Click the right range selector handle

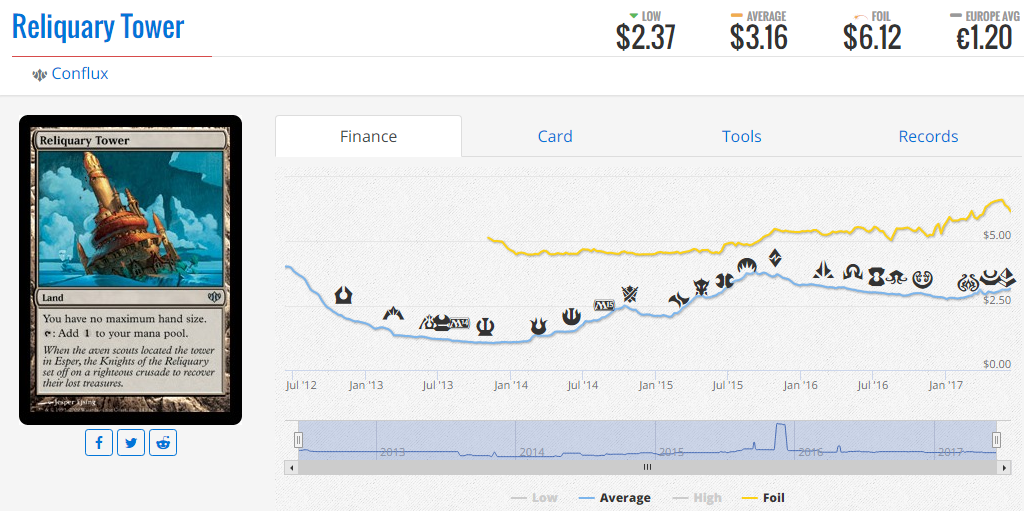[x=997, y=440]
